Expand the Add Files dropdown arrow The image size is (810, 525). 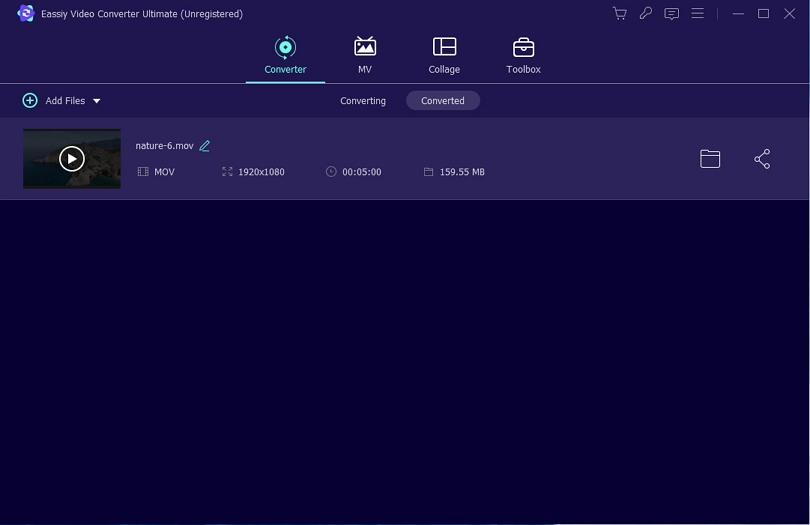(x=97, y=101)
